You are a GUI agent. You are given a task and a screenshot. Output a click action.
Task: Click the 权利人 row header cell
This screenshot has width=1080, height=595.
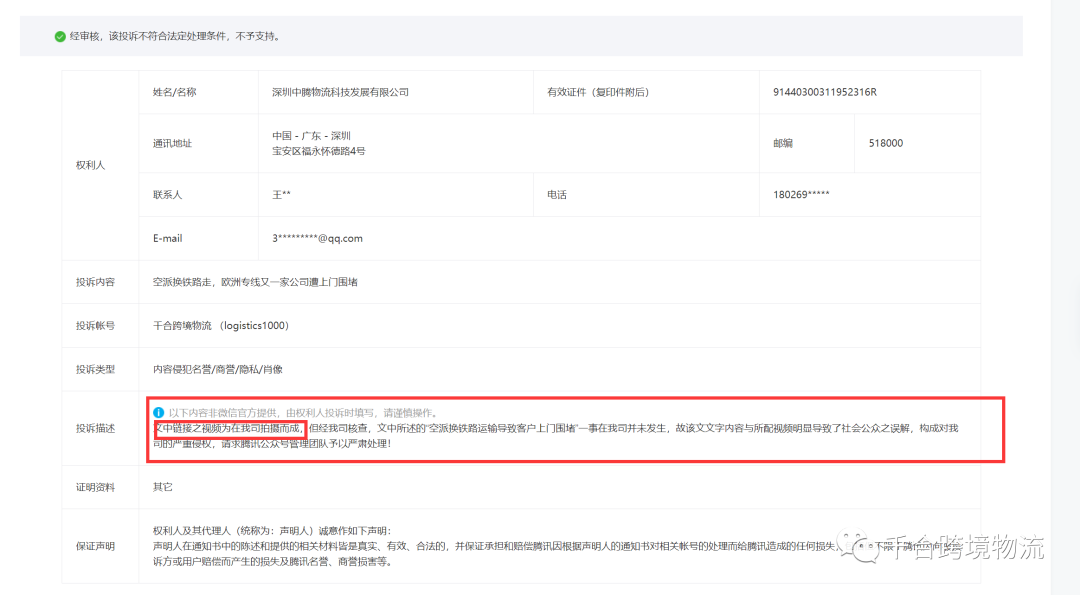click(x=101, y=165)
